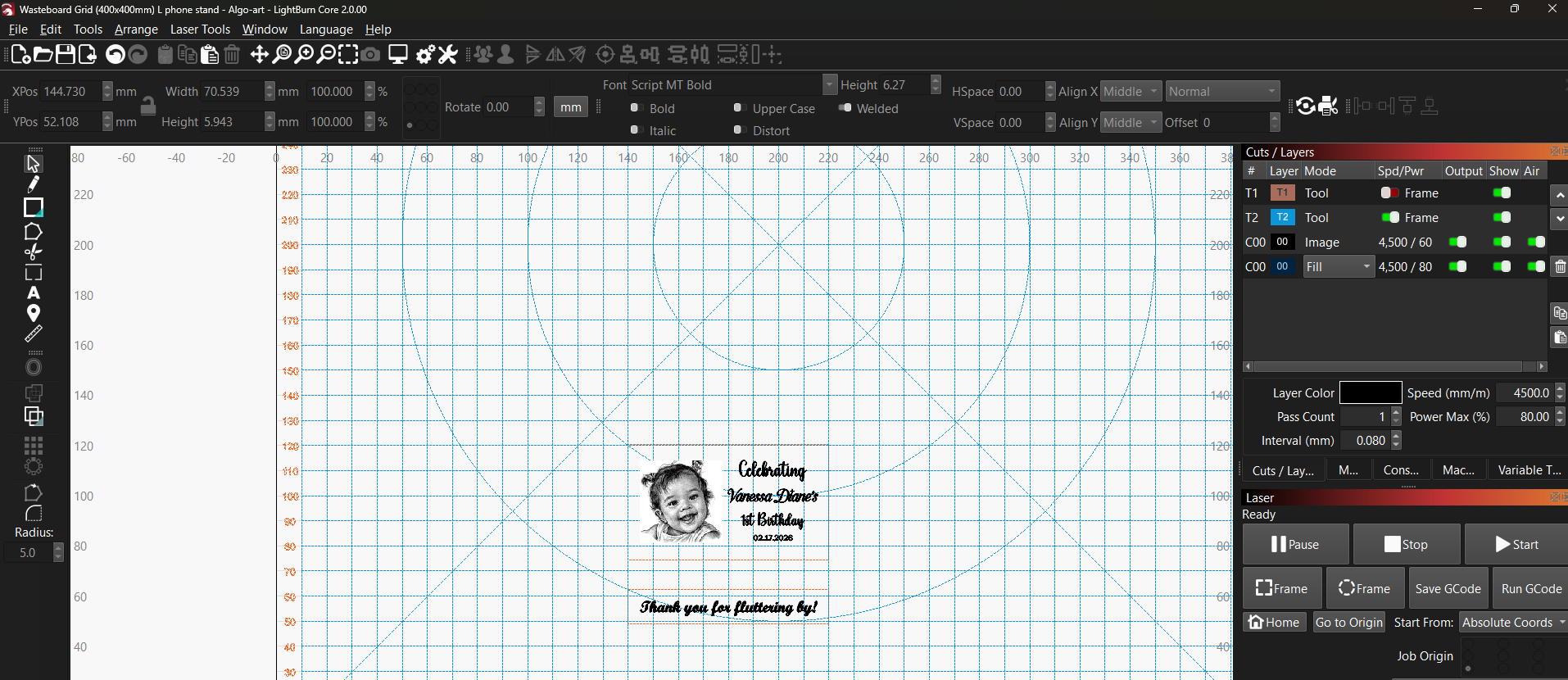The height and width of the screenshot is (680, 1568).
Task: Open the Arrange menu
Action: click(x=136, y=29)
